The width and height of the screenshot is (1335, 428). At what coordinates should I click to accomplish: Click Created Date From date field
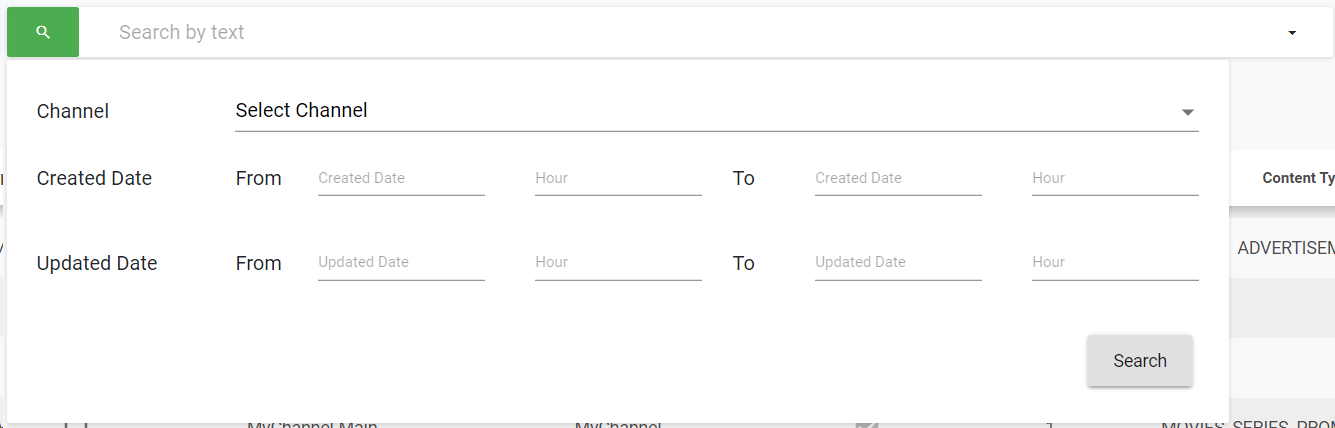(x=401, y=179)
